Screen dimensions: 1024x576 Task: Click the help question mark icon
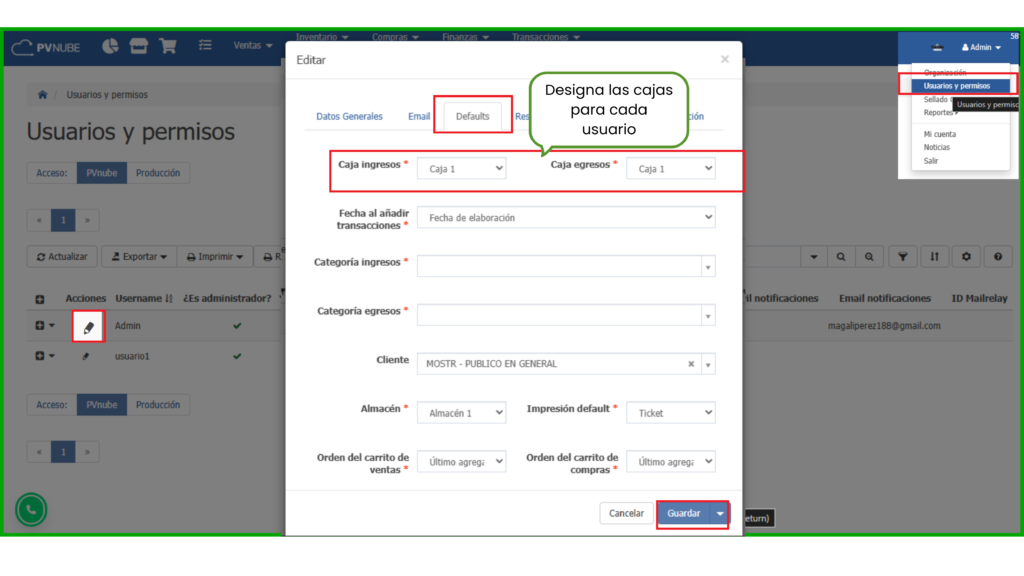click(997, 257)
